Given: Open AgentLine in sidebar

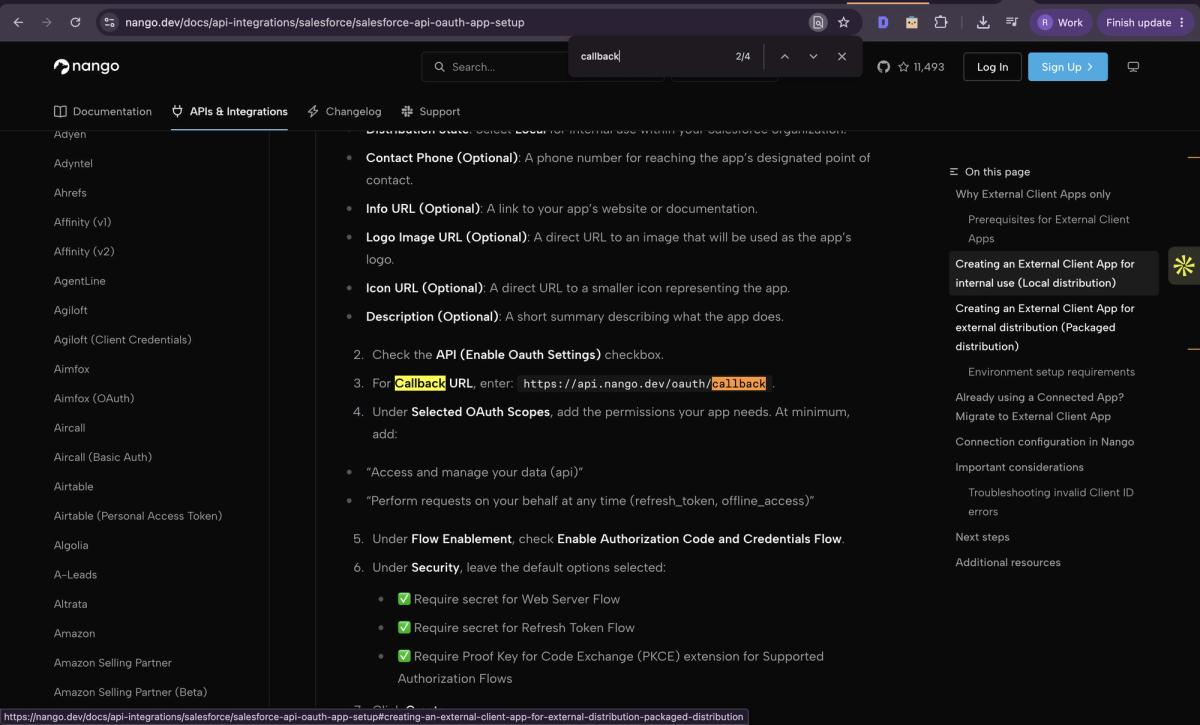Looking at the screenshot, I should [79, 281].
